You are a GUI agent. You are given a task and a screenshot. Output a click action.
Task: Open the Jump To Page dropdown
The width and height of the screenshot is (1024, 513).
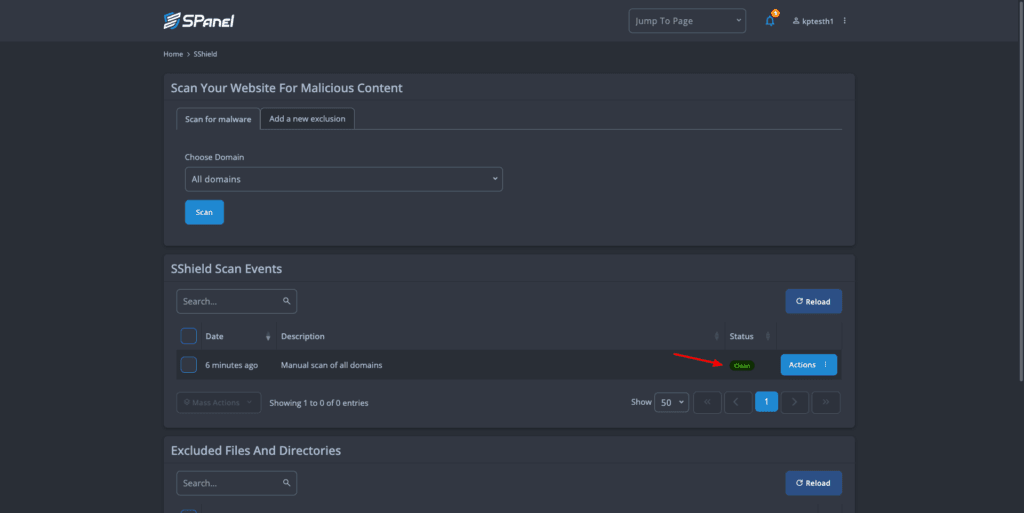pos(687,21)
